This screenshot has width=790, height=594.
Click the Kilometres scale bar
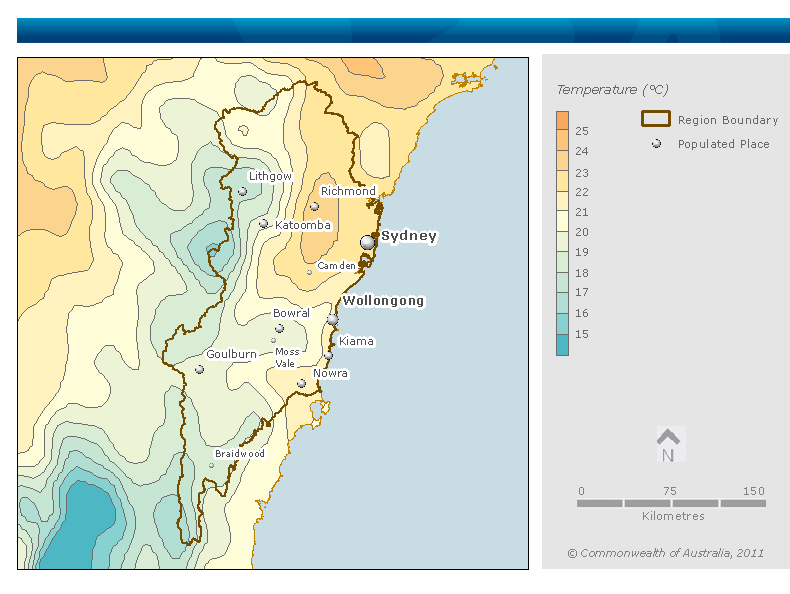click(671, 503)
